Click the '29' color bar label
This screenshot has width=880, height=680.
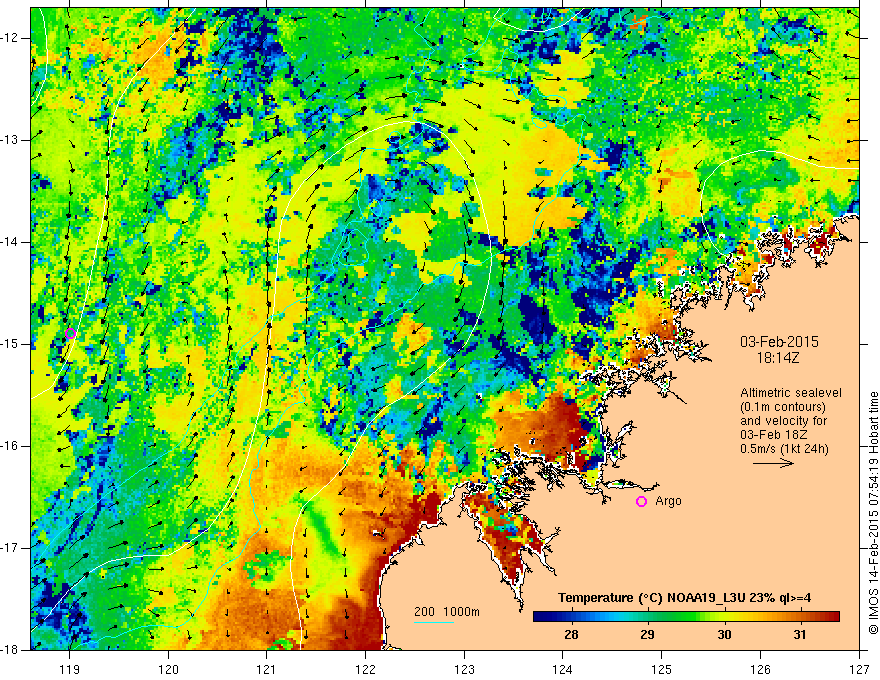(x=647, y=635)
